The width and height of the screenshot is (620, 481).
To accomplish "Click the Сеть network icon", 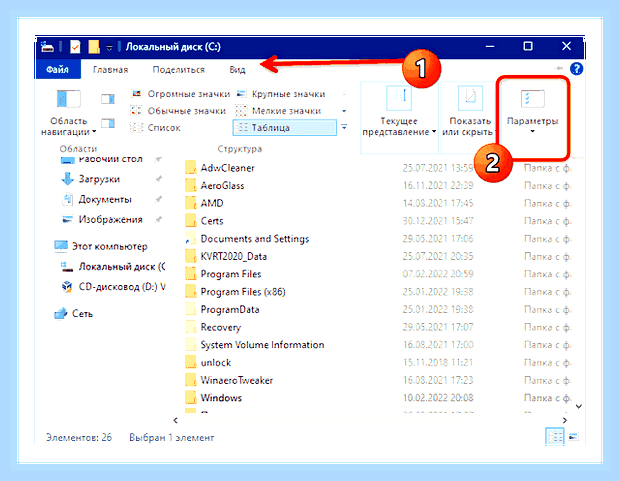I will coord(61,314).
